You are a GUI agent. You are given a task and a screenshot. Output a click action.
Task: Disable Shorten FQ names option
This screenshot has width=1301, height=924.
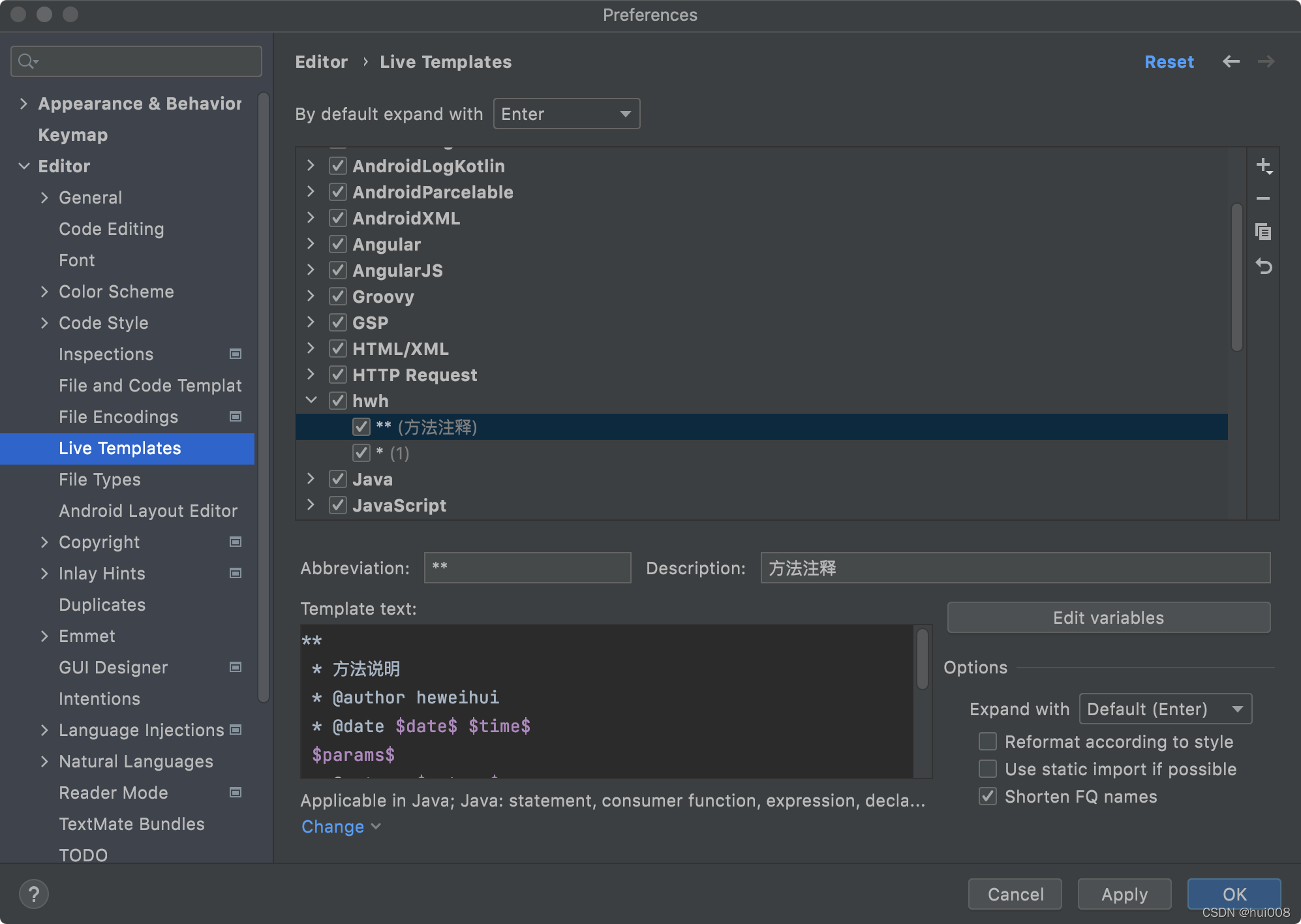pos(988,796)
